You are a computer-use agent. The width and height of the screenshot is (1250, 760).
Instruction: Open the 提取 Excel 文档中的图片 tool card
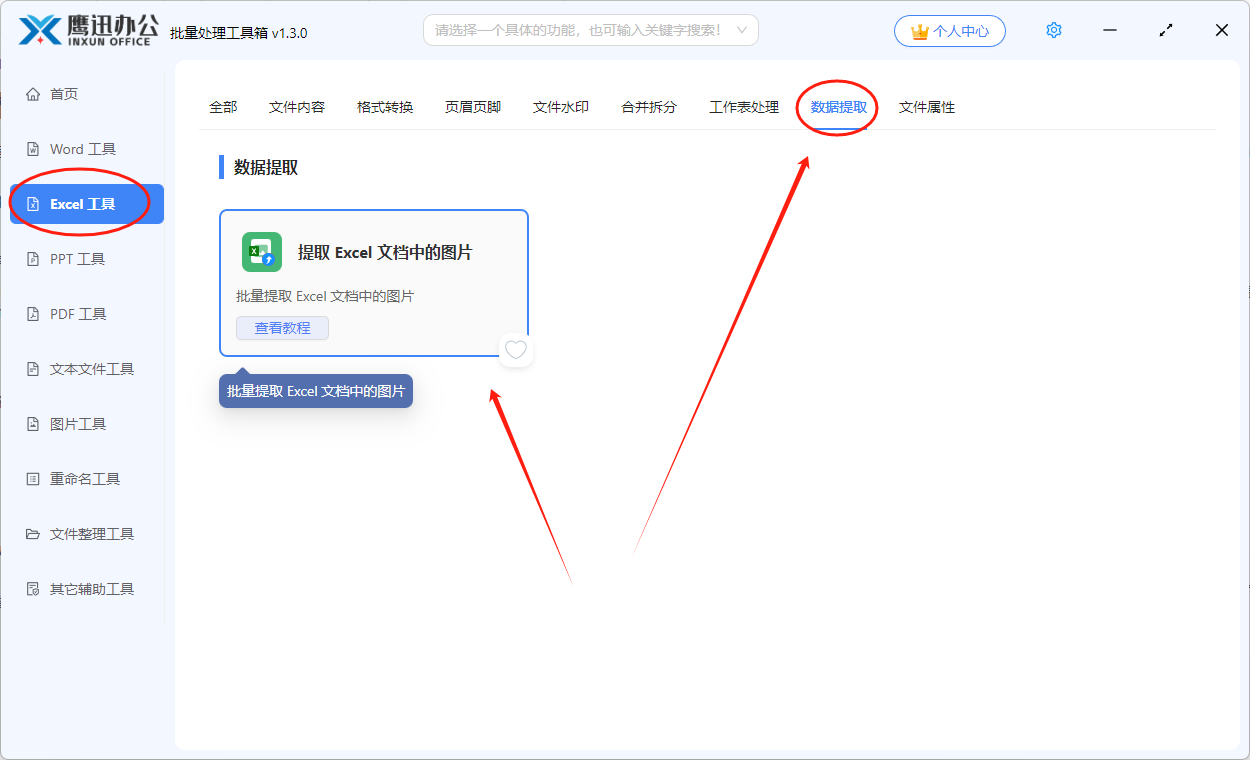(x=374, y=252)
